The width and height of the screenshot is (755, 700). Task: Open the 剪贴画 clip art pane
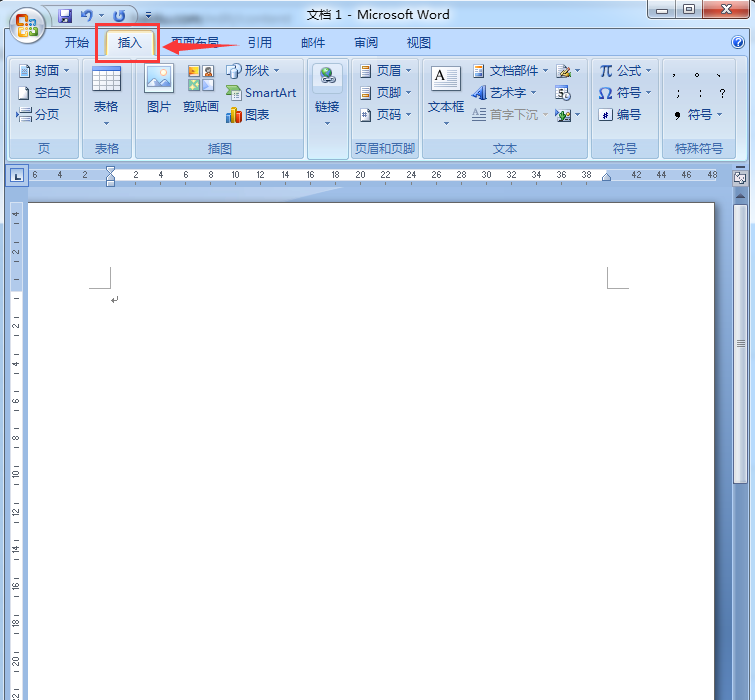pos(201,89)
